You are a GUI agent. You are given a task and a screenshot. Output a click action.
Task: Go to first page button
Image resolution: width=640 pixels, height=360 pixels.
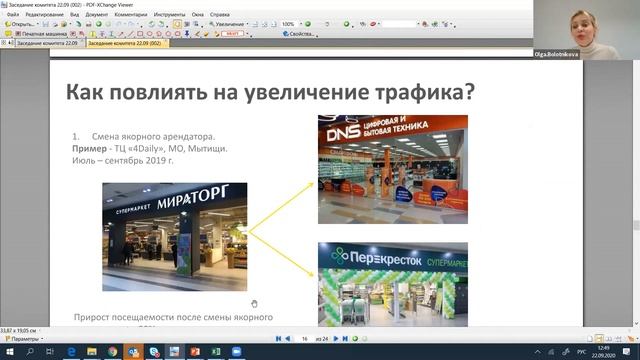coord(278,338)
